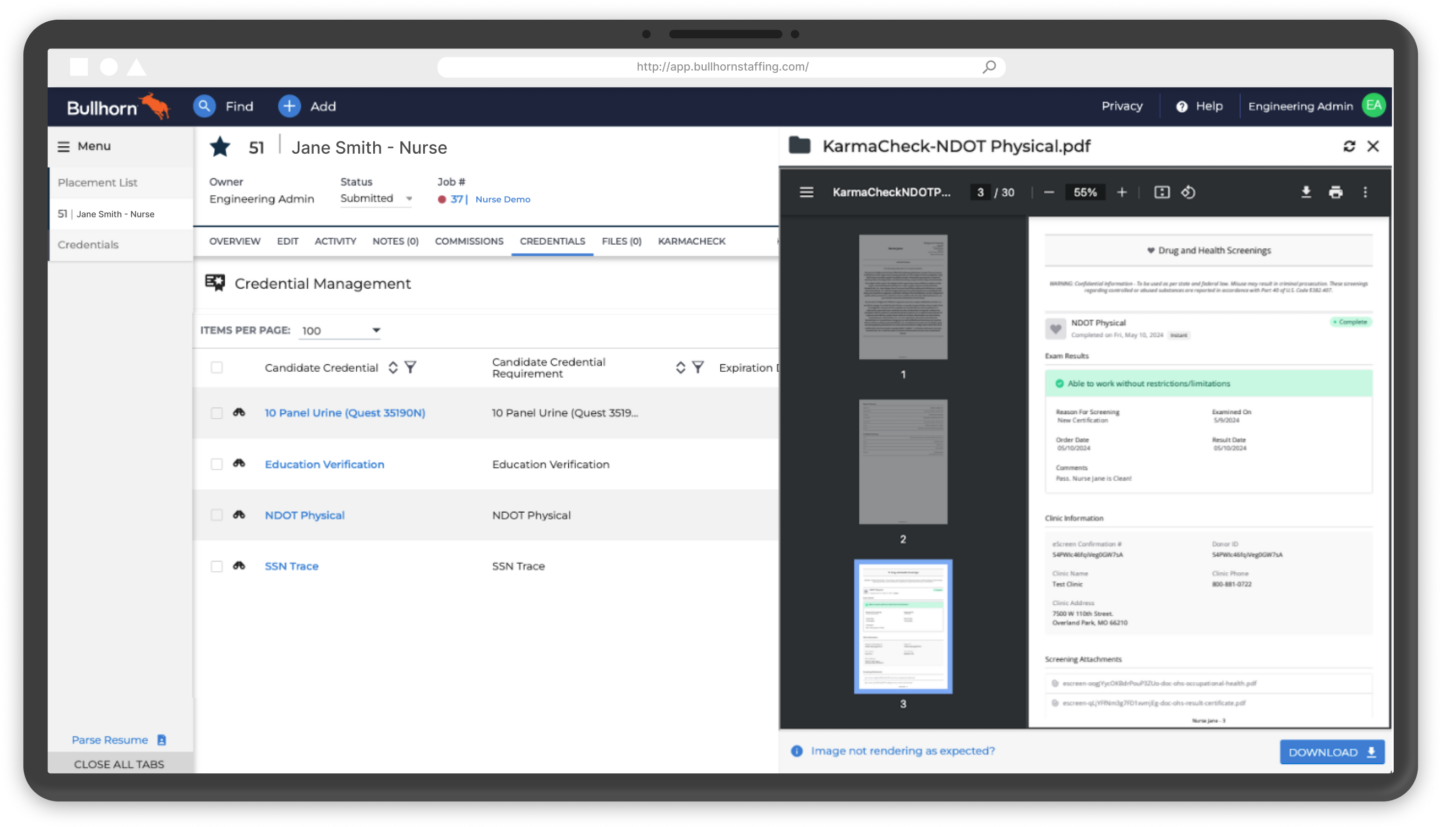Zoom out in the PDF viewer
The height and width of the screenshot is (827, 1440).
(1049, 192)
